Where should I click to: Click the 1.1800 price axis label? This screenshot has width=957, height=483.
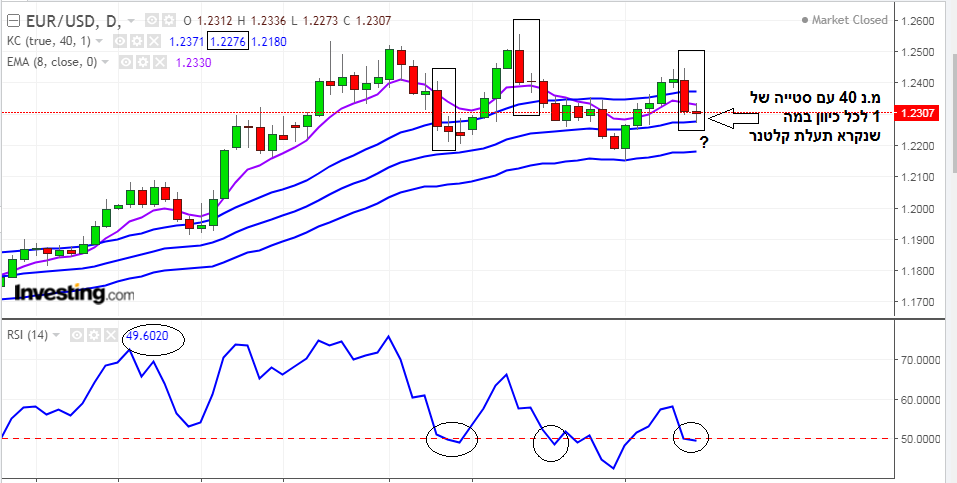pyautogui.click(x=917, y=271)
